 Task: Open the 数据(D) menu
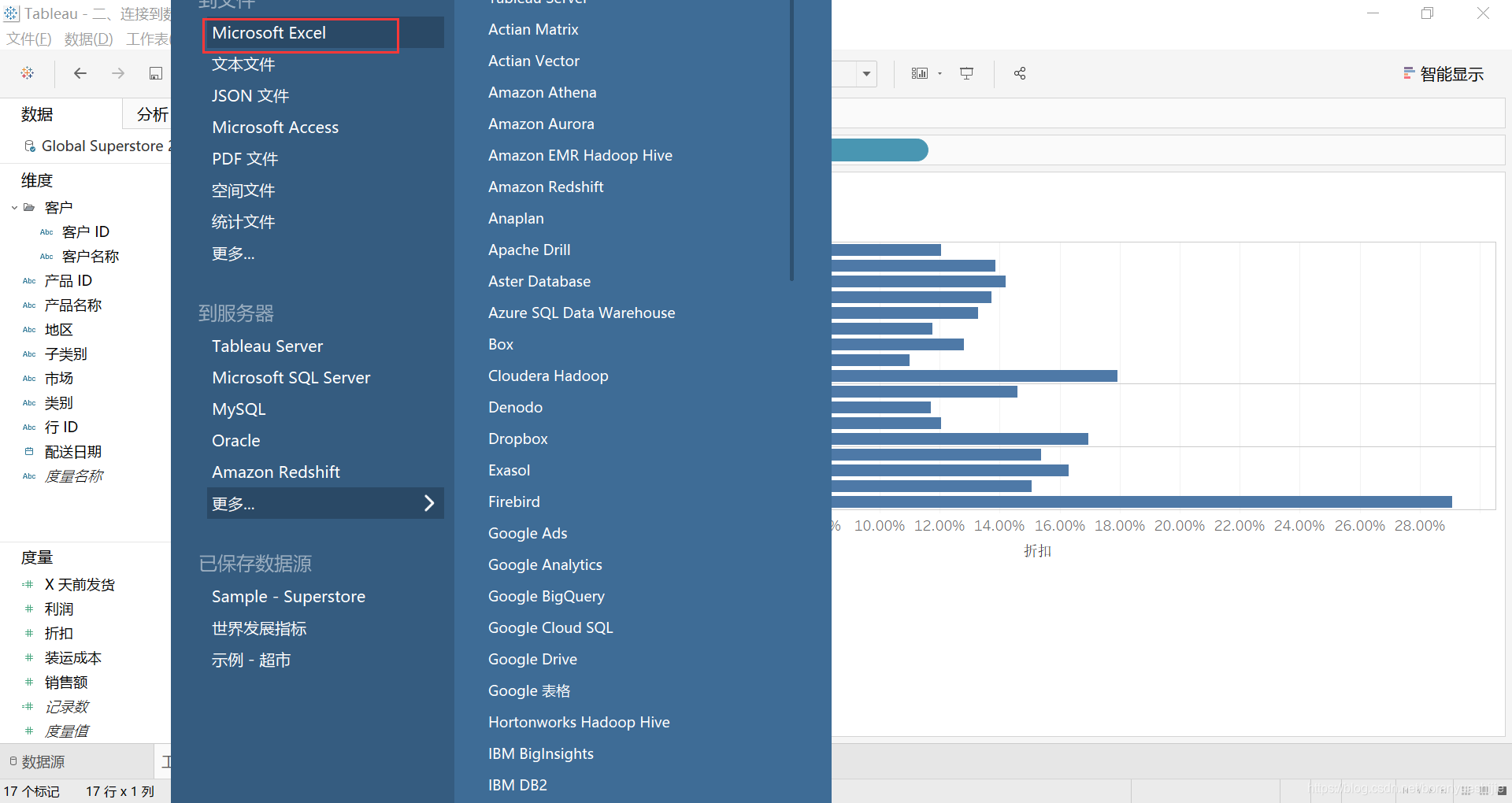point(88,39)
